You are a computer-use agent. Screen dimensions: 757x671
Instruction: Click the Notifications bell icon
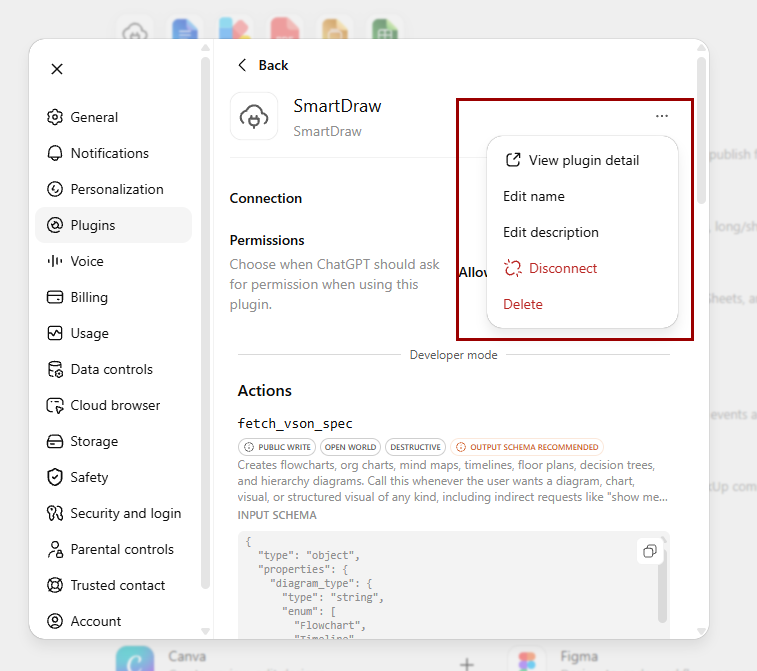pyautogui.click(x=55, y=153)
